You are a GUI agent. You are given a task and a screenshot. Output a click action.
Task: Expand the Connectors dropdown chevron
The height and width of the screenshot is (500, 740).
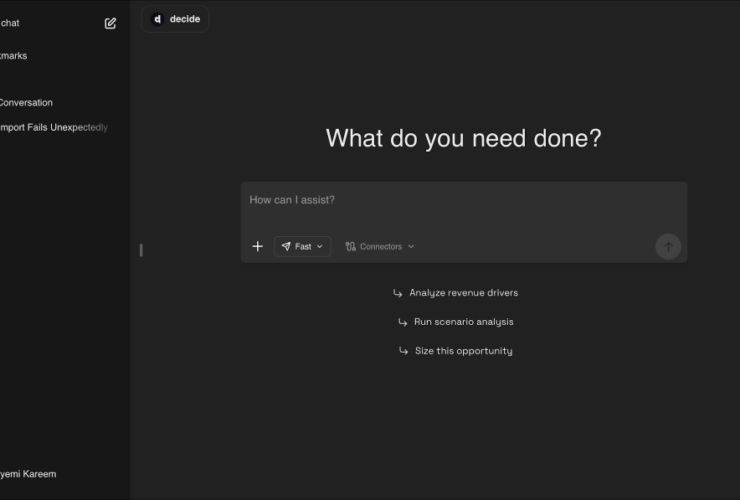[x=411, y=246]
